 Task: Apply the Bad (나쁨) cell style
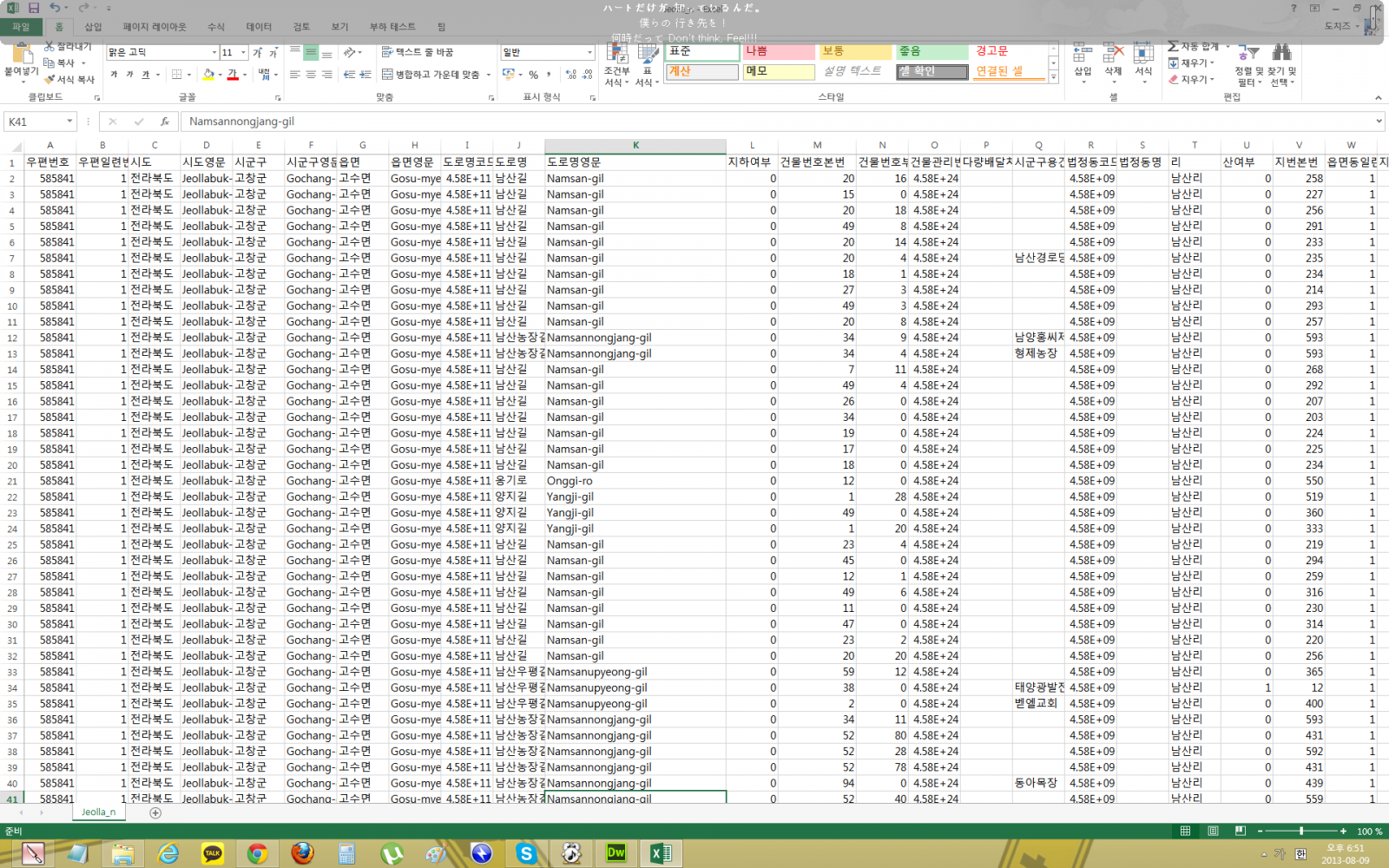pyautogui.click(x=778, y=52)
